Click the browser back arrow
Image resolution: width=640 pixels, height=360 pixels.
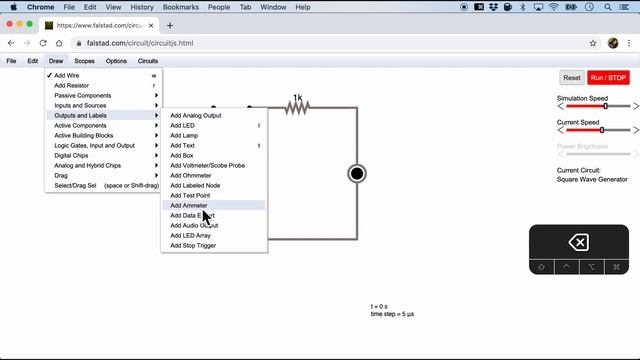pos(11,43)
